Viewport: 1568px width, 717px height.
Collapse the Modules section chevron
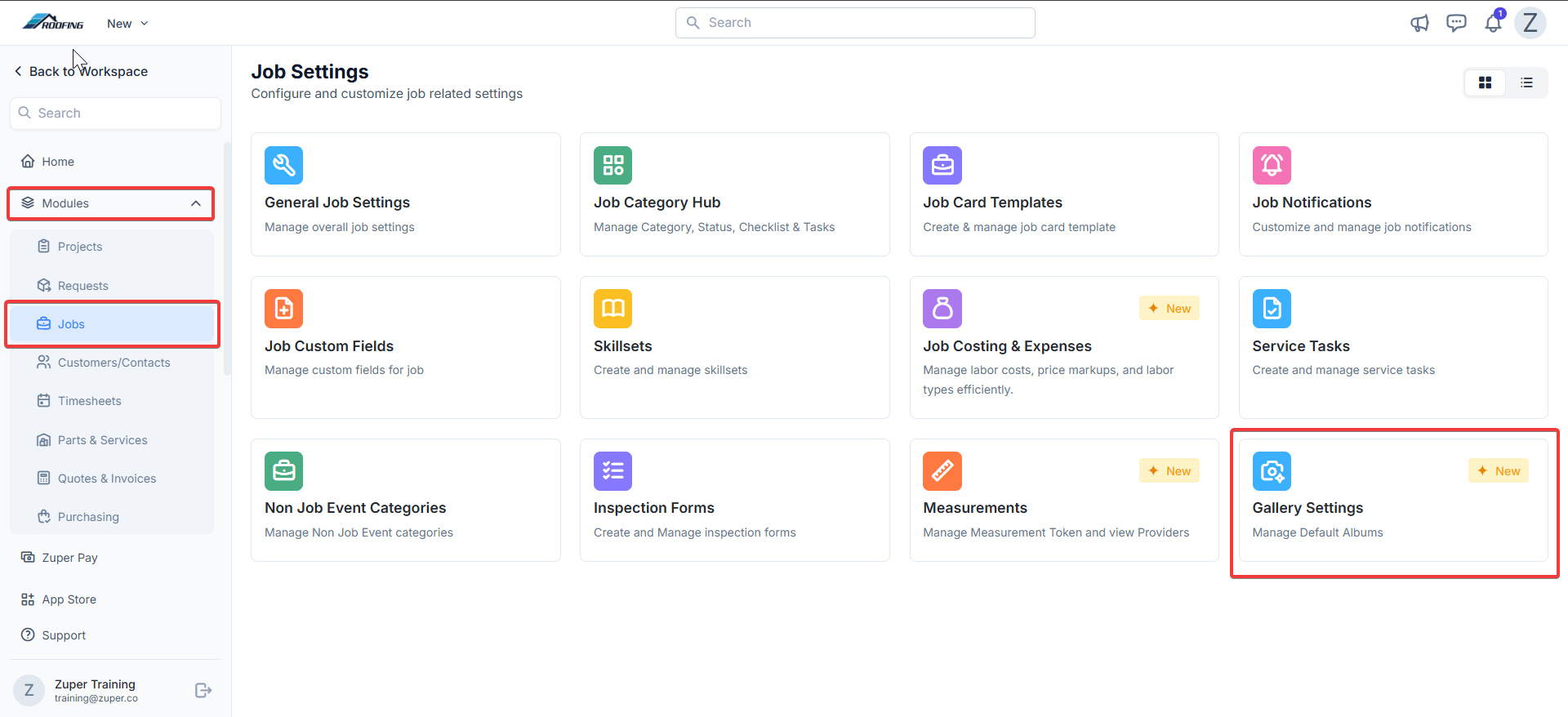click(196, 203)
